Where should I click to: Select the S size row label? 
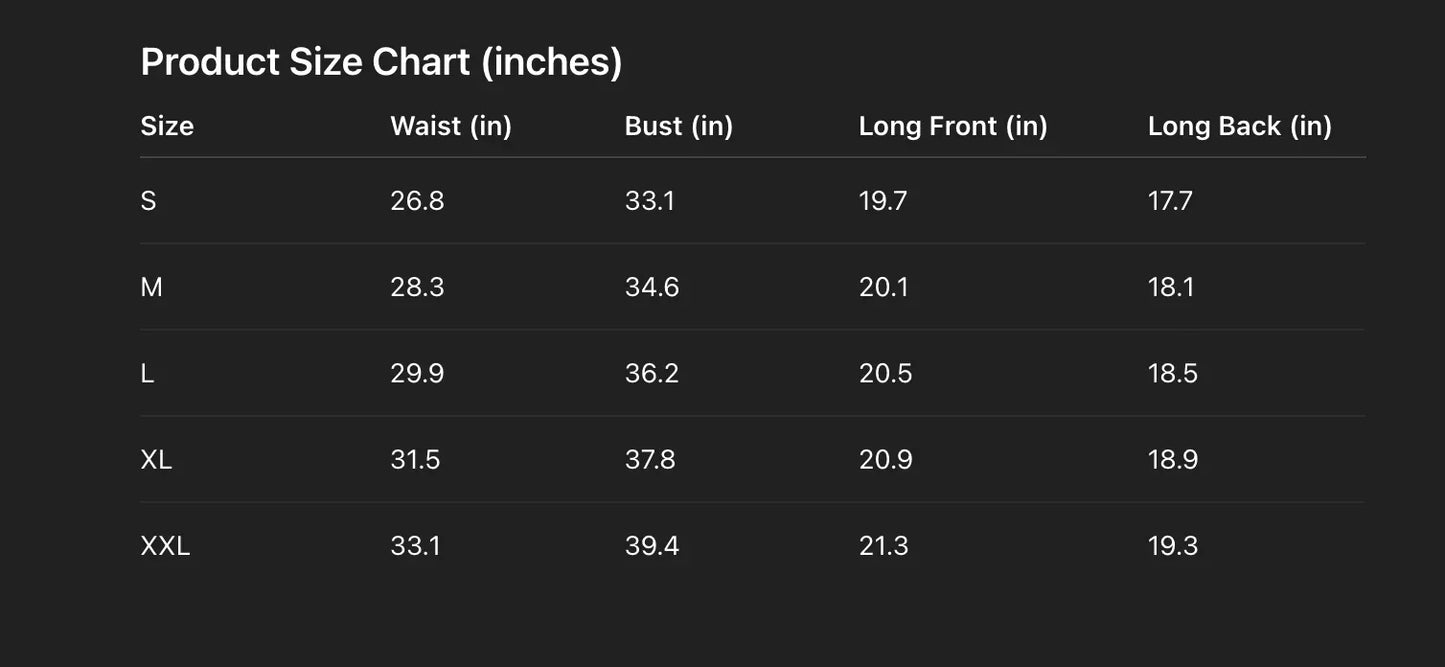pos(149,201)
